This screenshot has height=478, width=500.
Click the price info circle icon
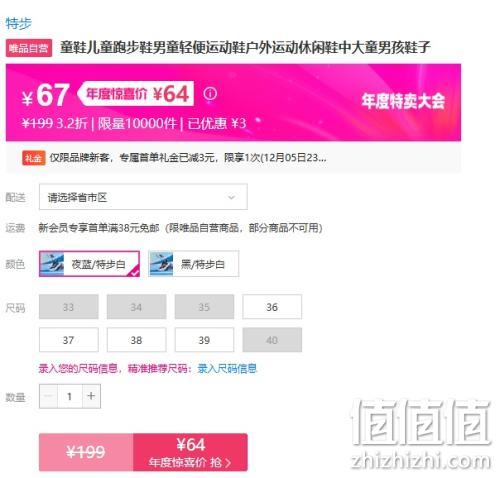210,94
